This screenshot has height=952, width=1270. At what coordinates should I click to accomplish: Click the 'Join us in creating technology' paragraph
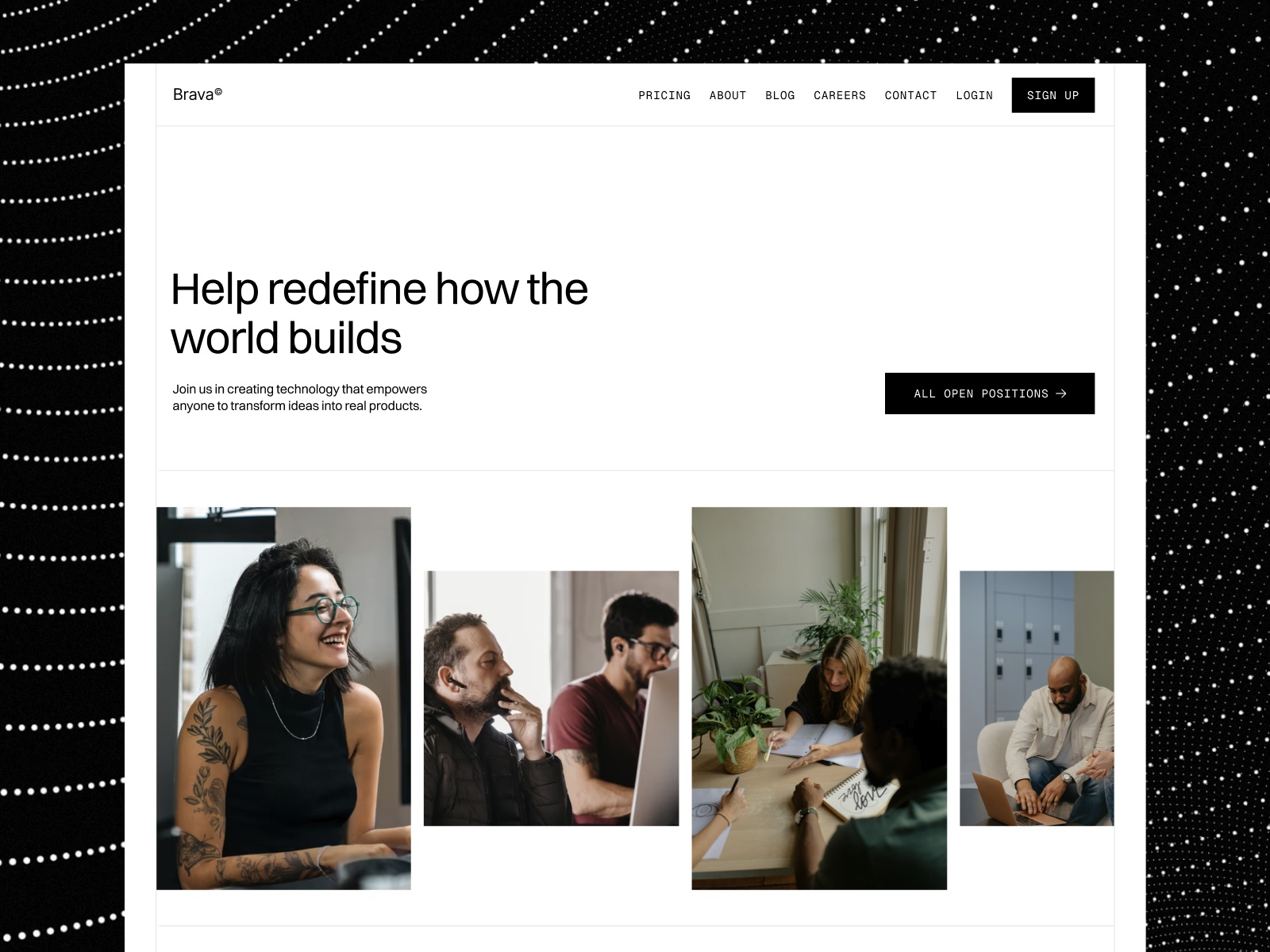coord(300,397)
